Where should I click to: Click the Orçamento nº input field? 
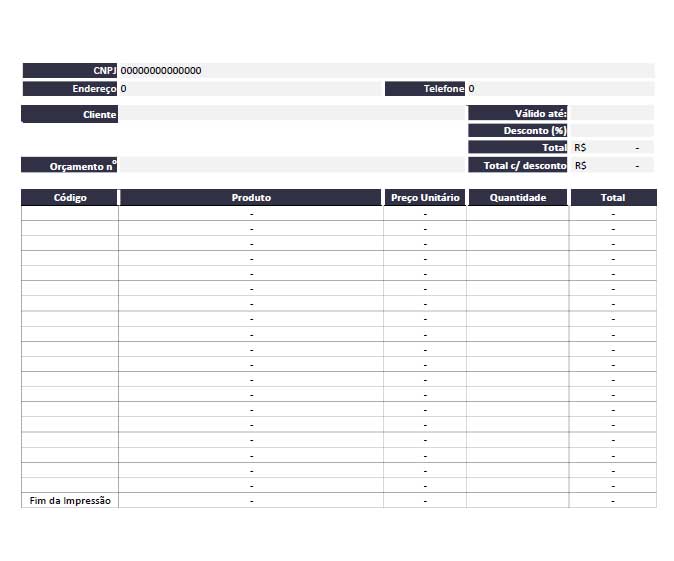290,165
